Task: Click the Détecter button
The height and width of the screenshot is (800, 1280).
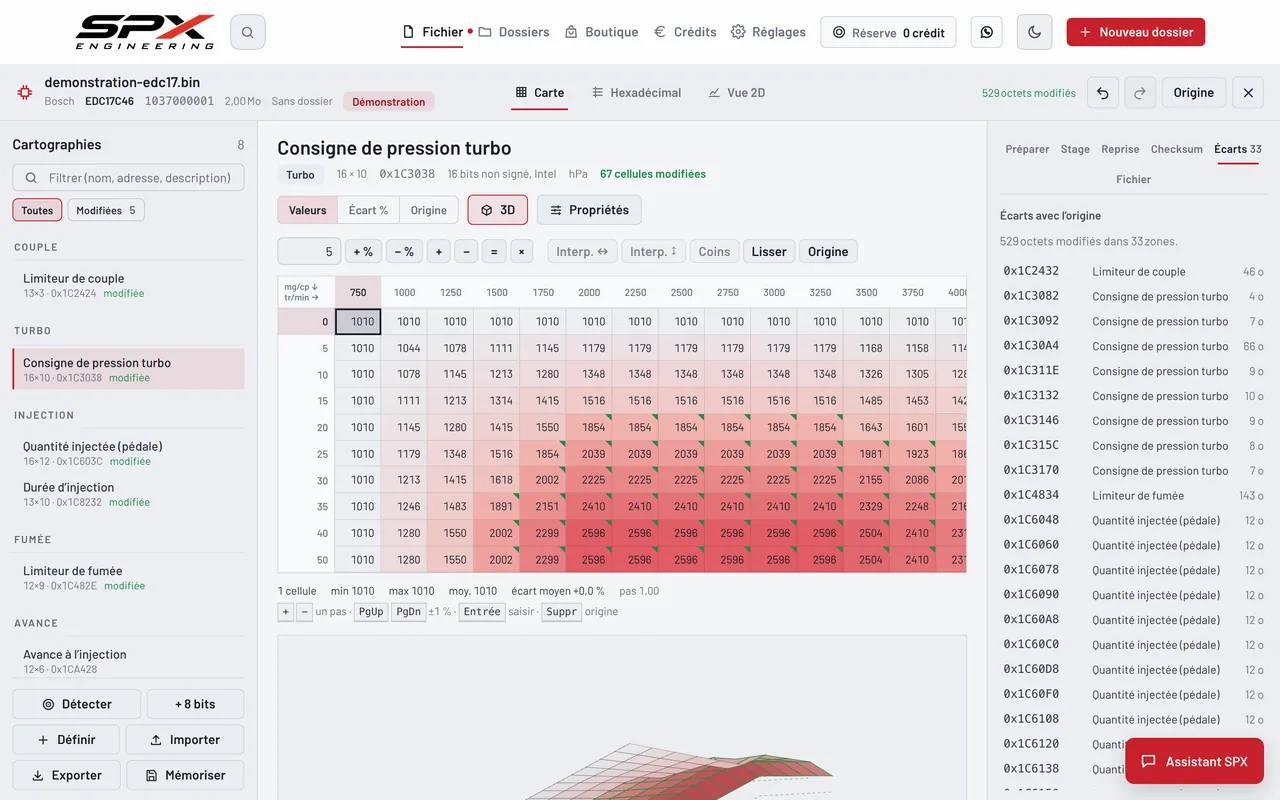Action: click(x=76, y=704)
